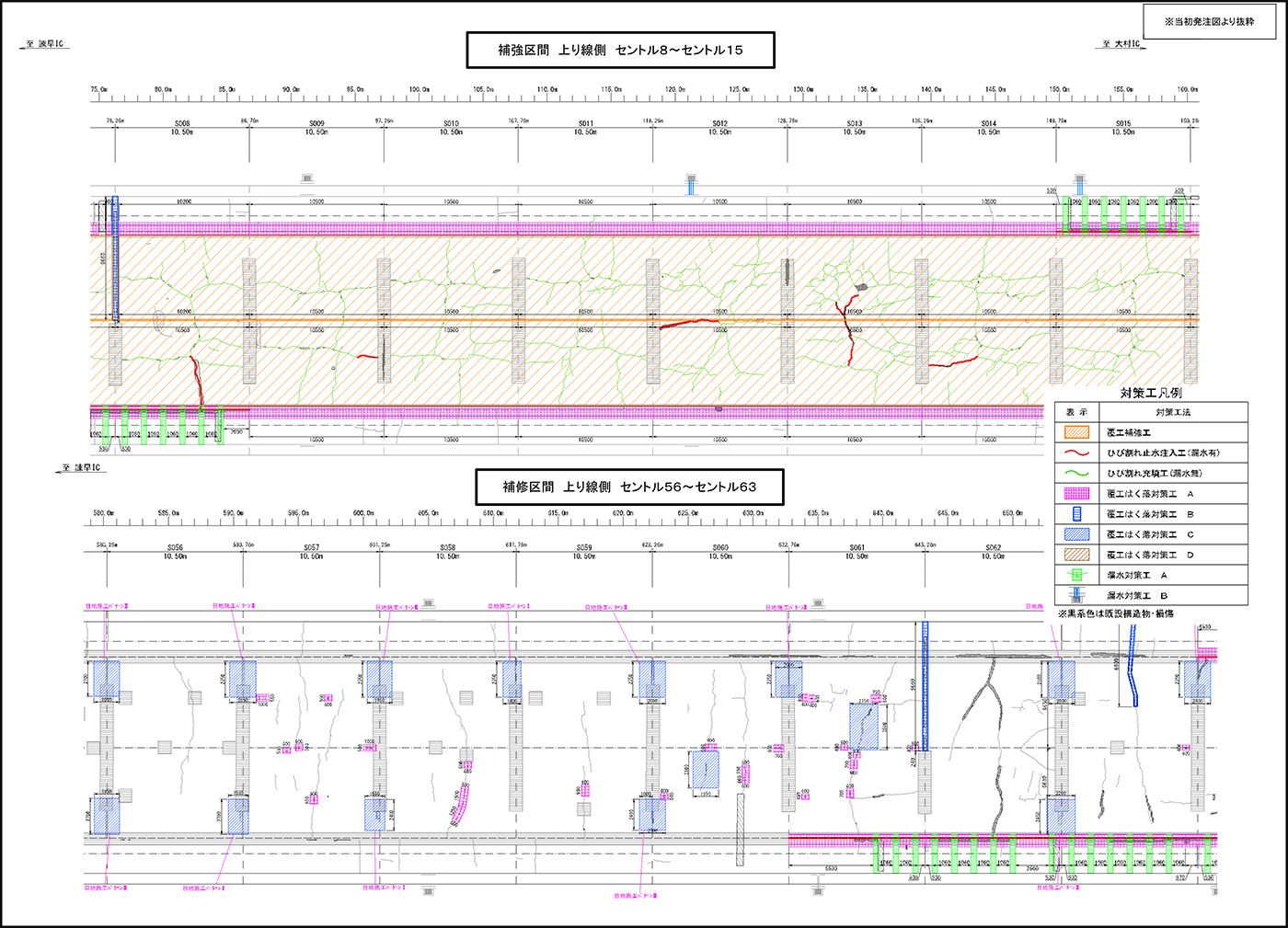
Task: Click the 対策工法 legend column header
Action: click(x=1173, y=412)
